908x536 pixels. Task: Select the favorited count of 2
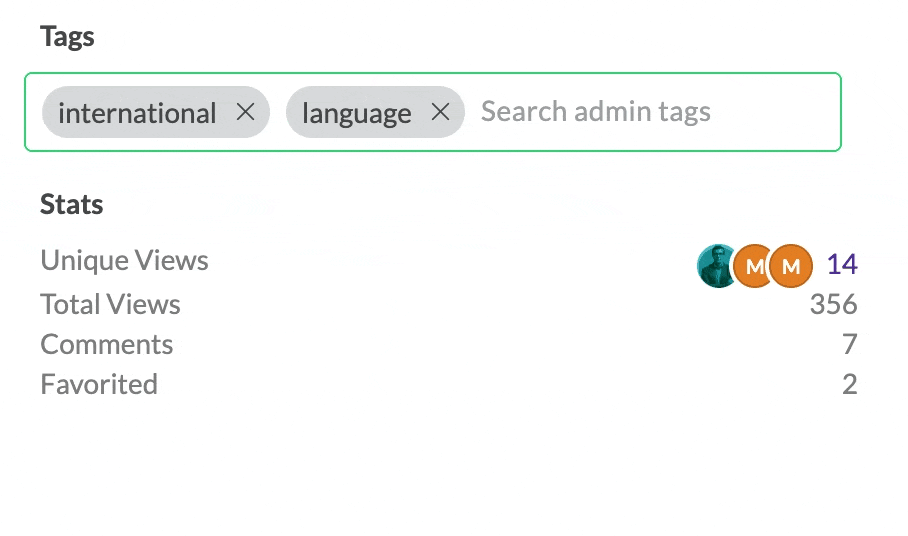(x=850, y=384)
